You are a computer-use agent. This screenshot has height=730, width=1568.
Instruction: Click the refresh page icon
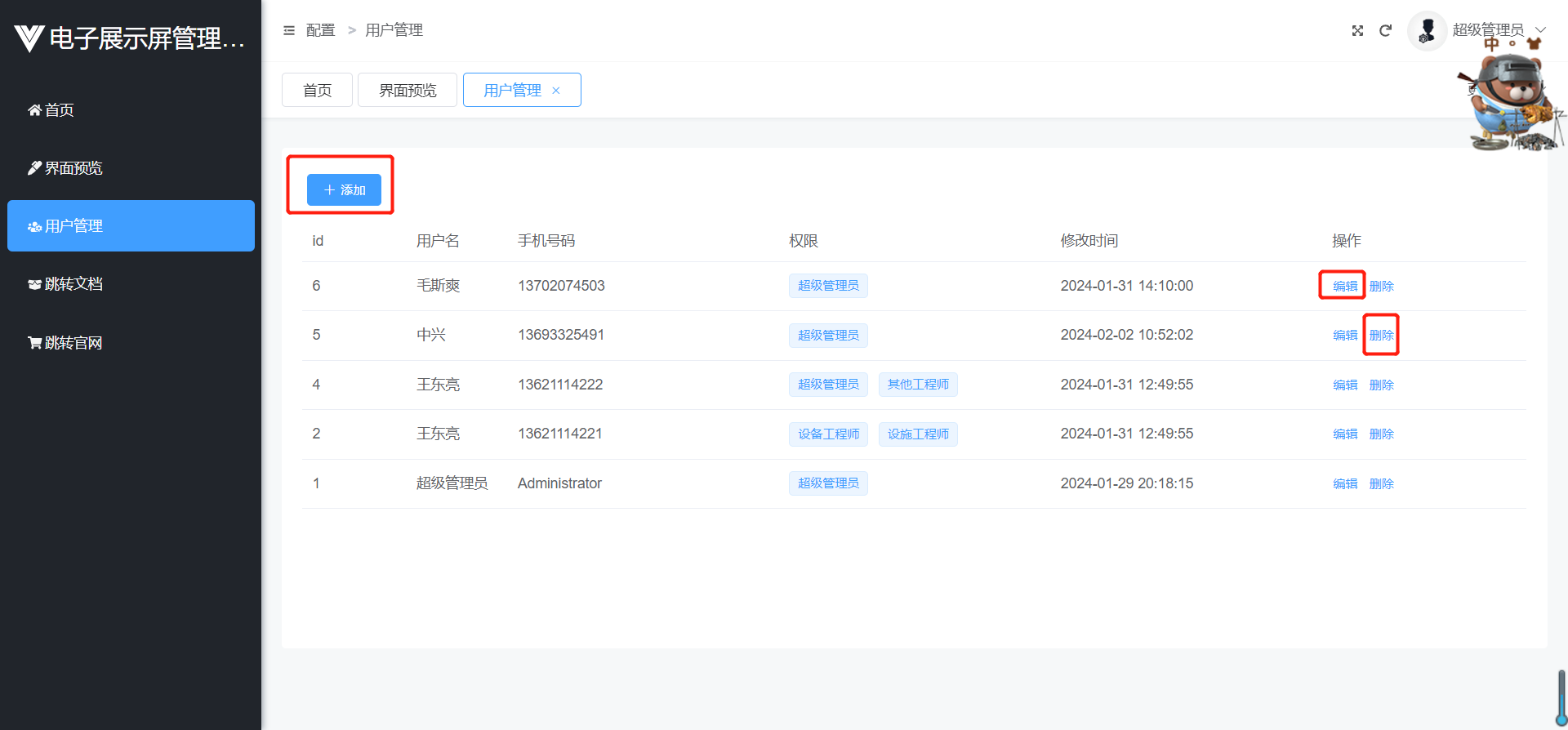[1385, 30]
